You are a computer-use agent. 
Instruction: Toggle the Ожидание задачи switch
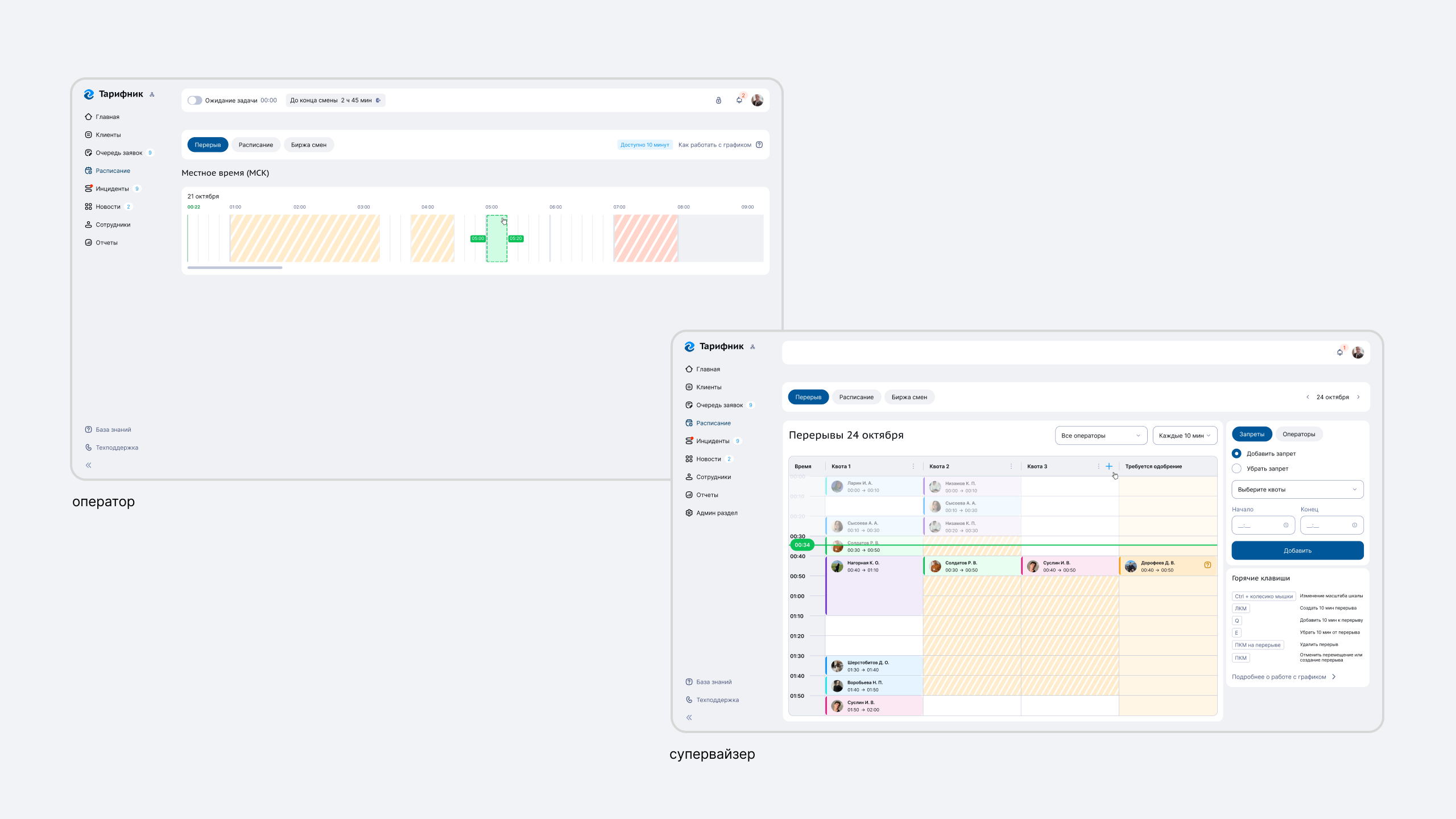pos(195,101)
